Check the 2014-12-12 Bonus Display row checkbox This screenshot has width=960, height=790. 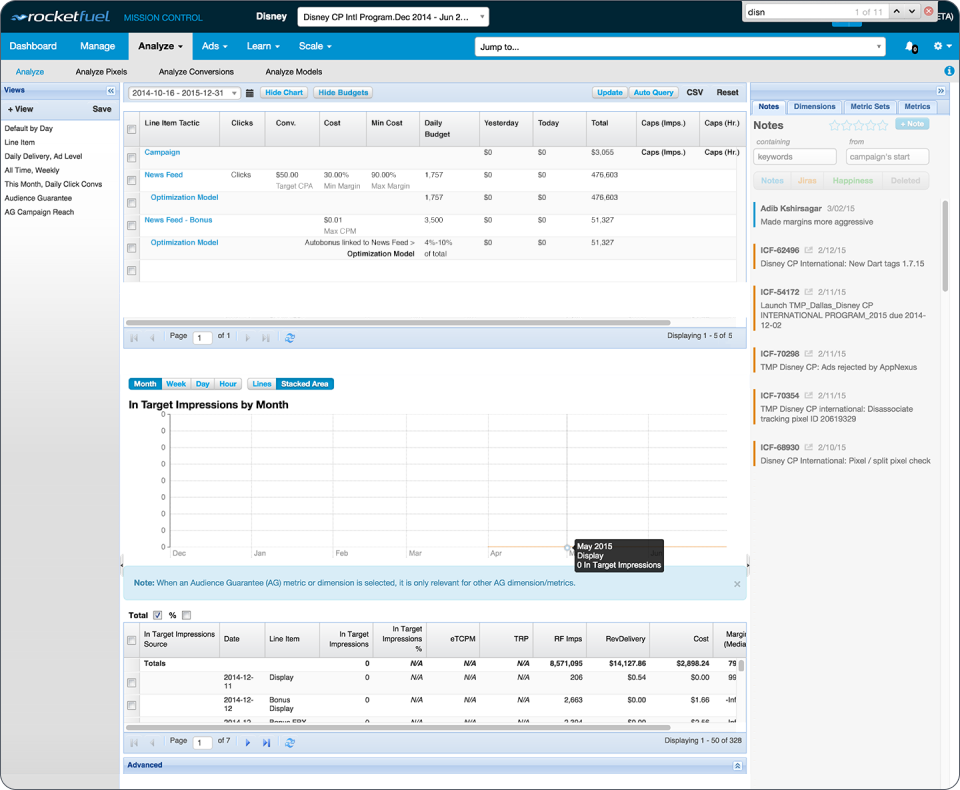pyautogui.click(x=132, y=705)
